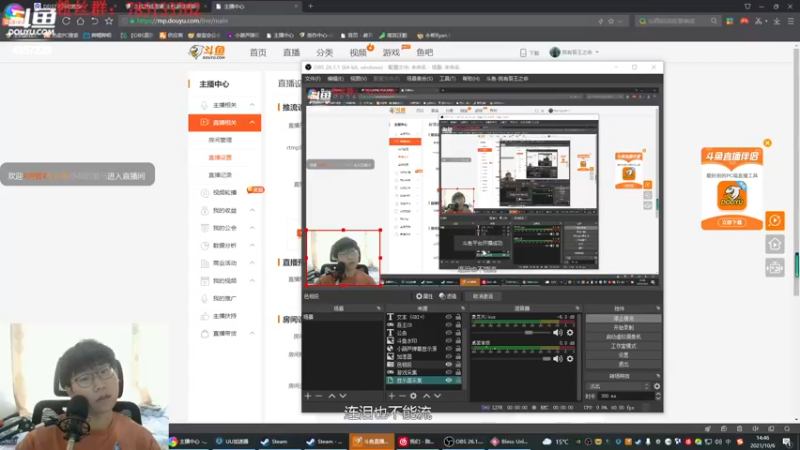800x450 pixels.
Task: Toggle visibility of the 公告 text source
Action: 448,333
